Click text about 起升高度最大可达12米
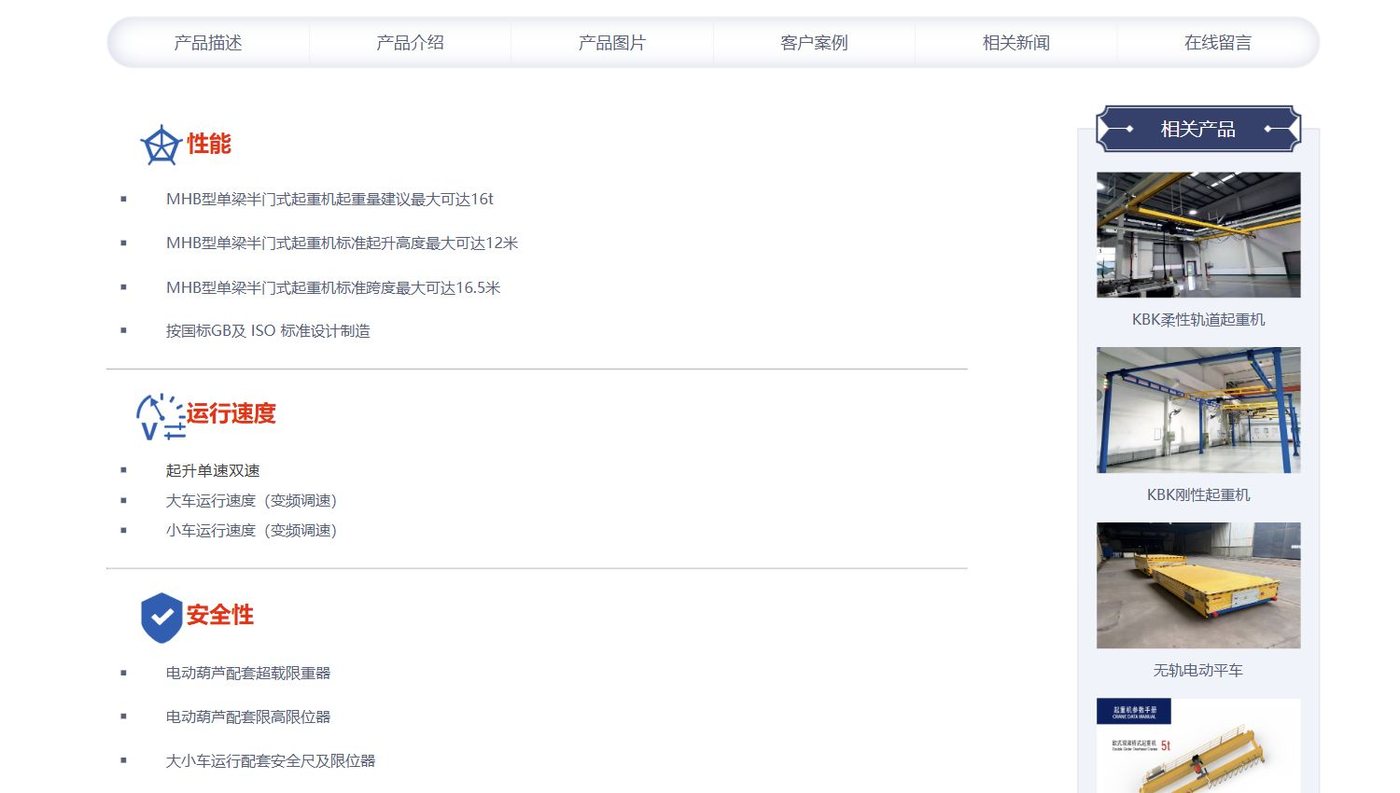The height and width of the screenshot is (793, 1400). [342, 243]
